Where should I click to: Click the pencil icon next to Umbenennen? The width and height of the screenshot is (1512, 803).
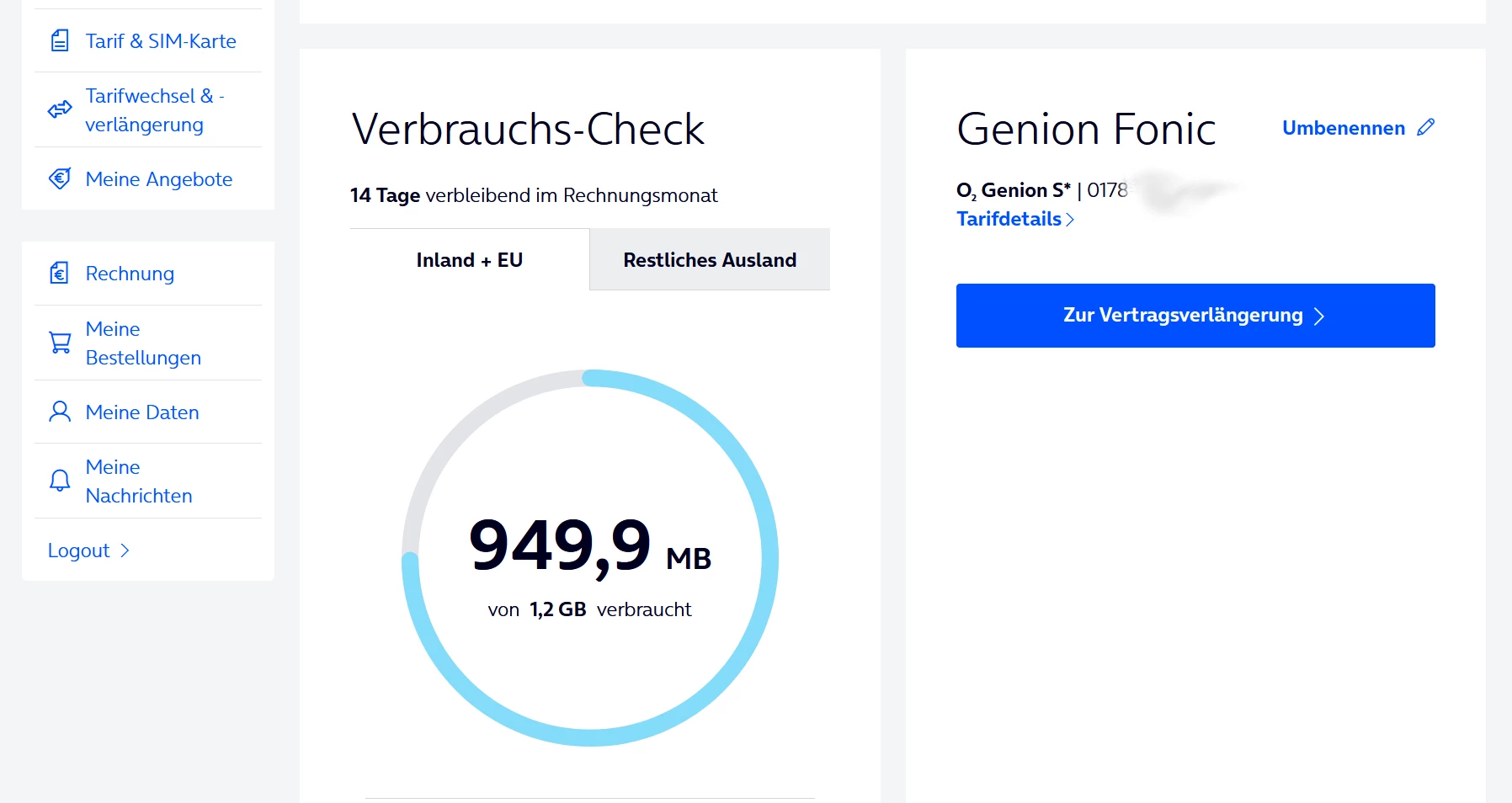pyautogui.click(x=1425, y=127)
